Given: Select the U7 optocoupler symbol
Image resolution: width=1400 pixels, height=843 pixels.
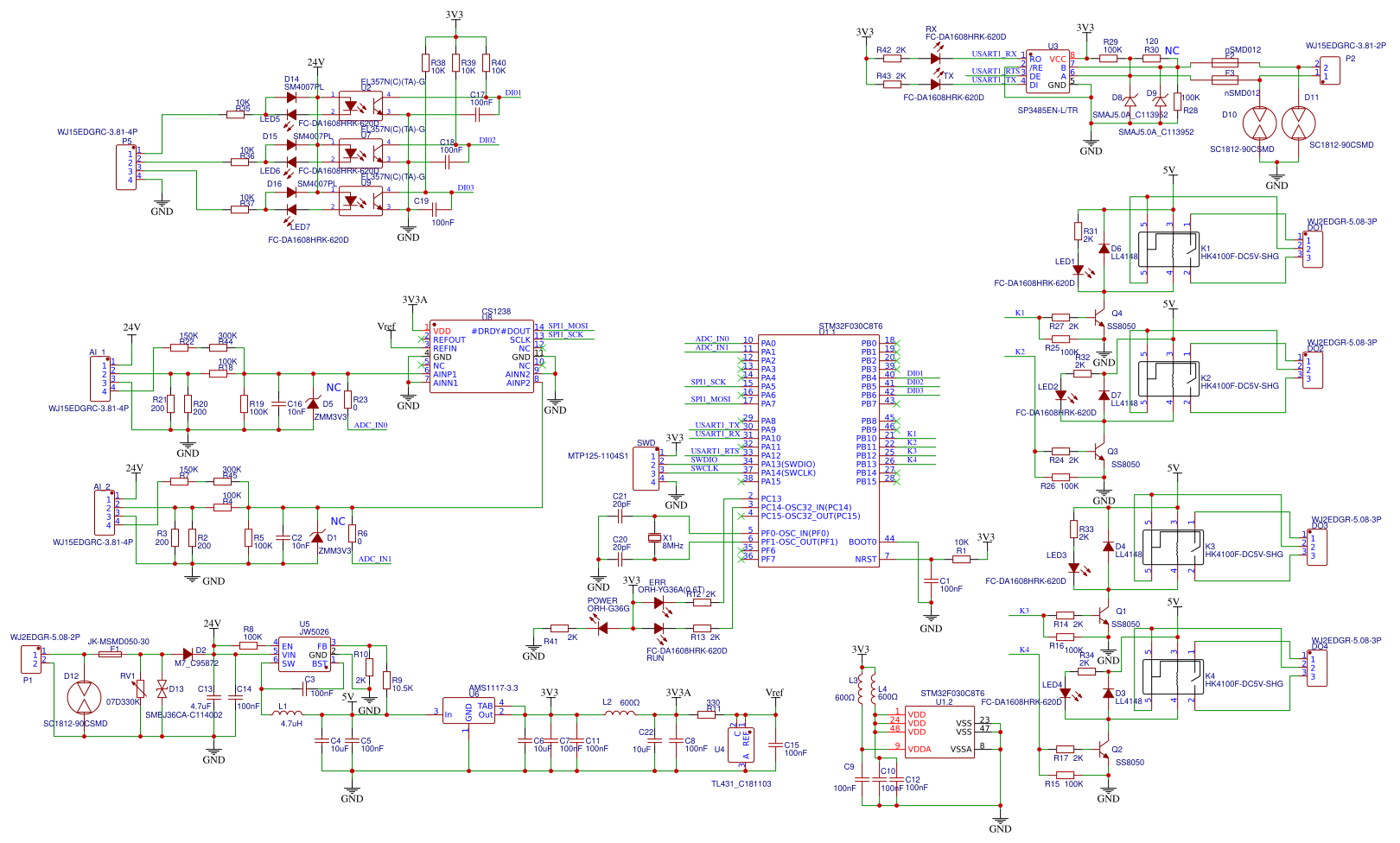Looking at the screenshot, I should coord(360,153).
